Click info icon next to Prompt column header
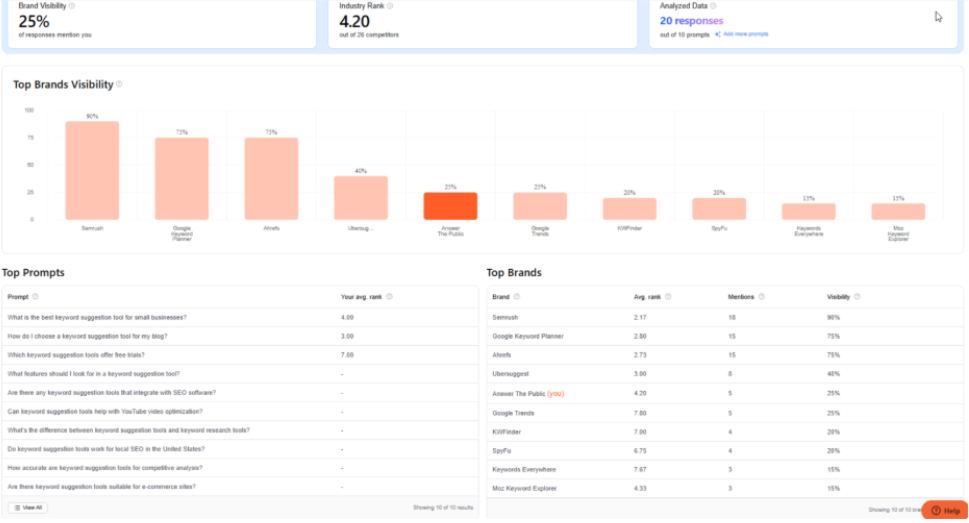The image size is (969, 523). click(x=35, y=297)
